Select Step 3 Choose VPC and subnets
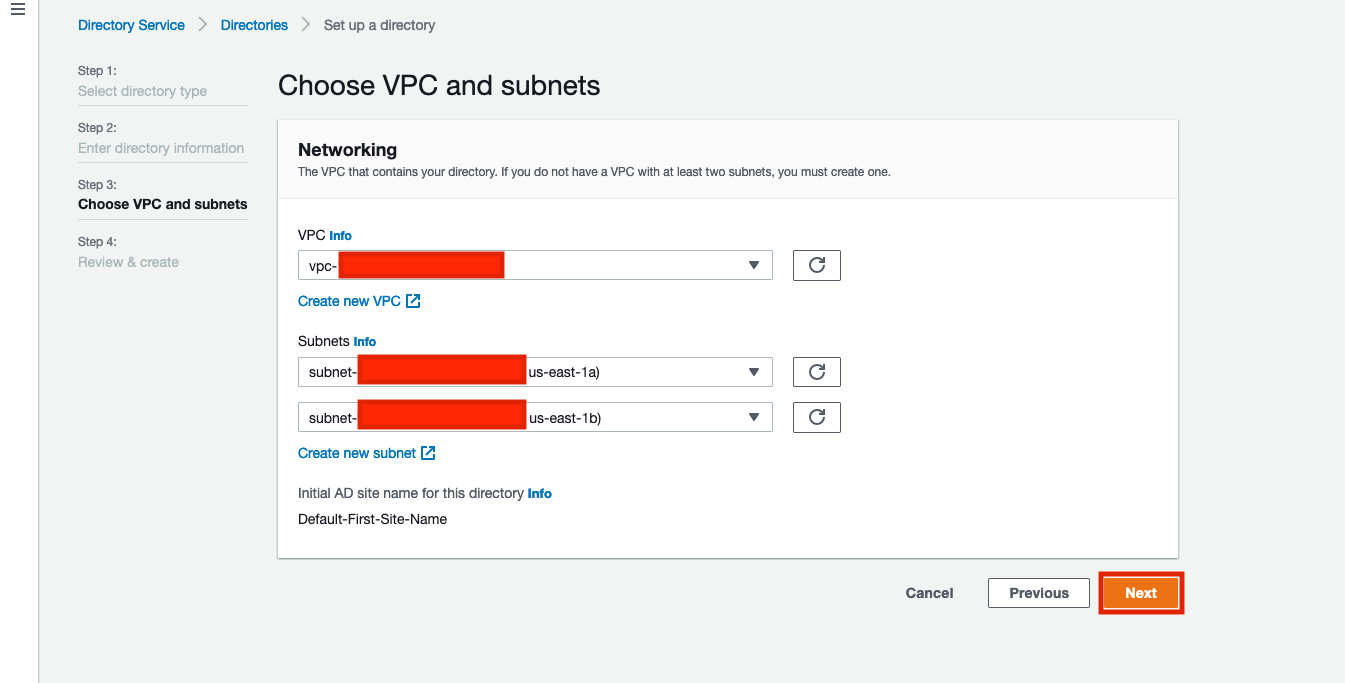The height and width of the screenshot is (683, 1345). click(x=163, y=204)
